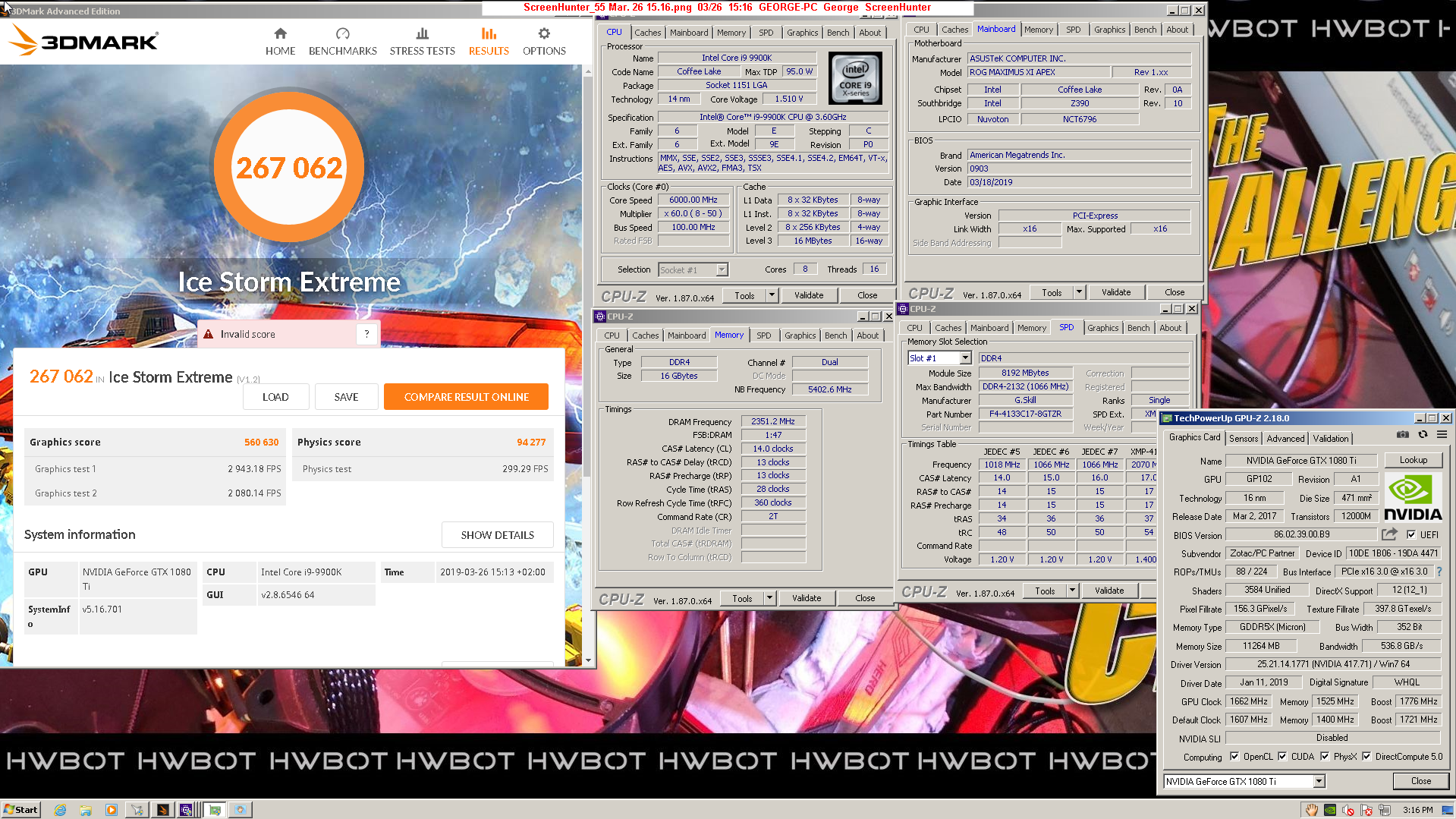This screenshot has height=819, width=1456.
Task: Open Tools dropdown arrow in Mainboard window
Action: click(x=1079, y=292)
